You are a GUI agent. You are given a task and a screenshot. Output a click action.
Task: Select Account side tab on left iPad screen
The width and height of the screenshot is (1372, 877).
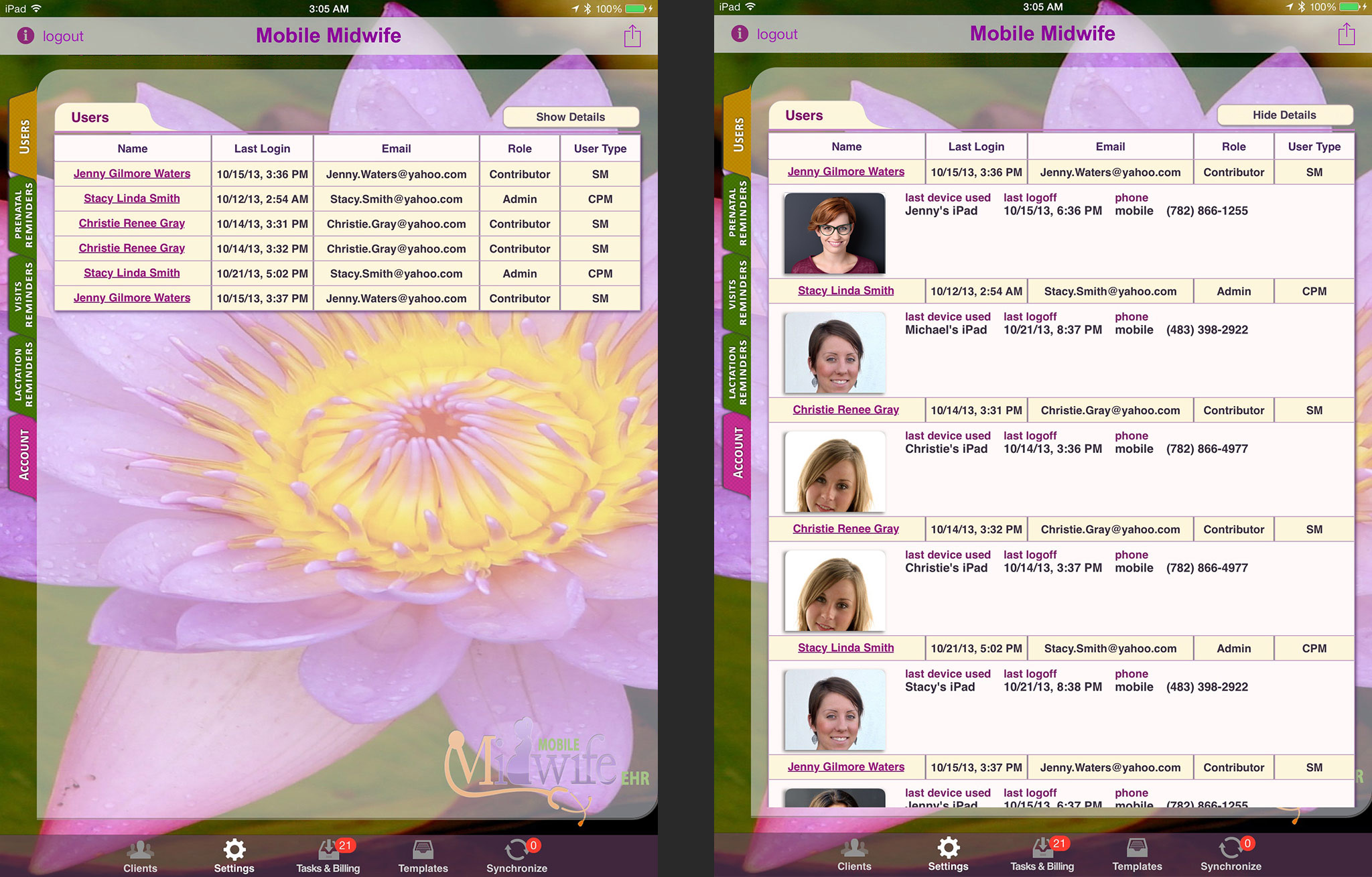coord(24,455)
